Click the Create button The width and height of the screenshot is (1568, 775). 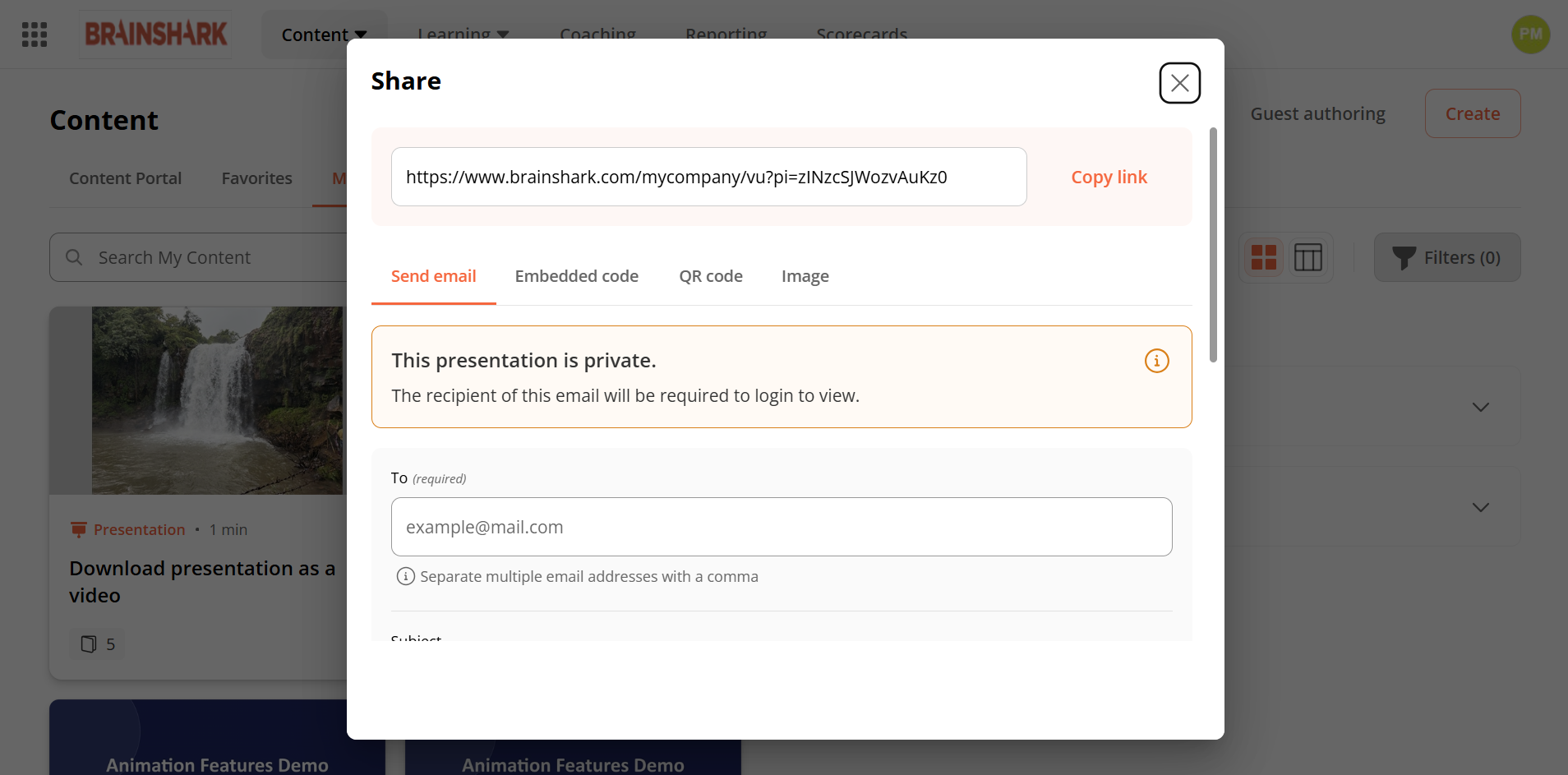pyautogui.click(x=1473, y=113)
